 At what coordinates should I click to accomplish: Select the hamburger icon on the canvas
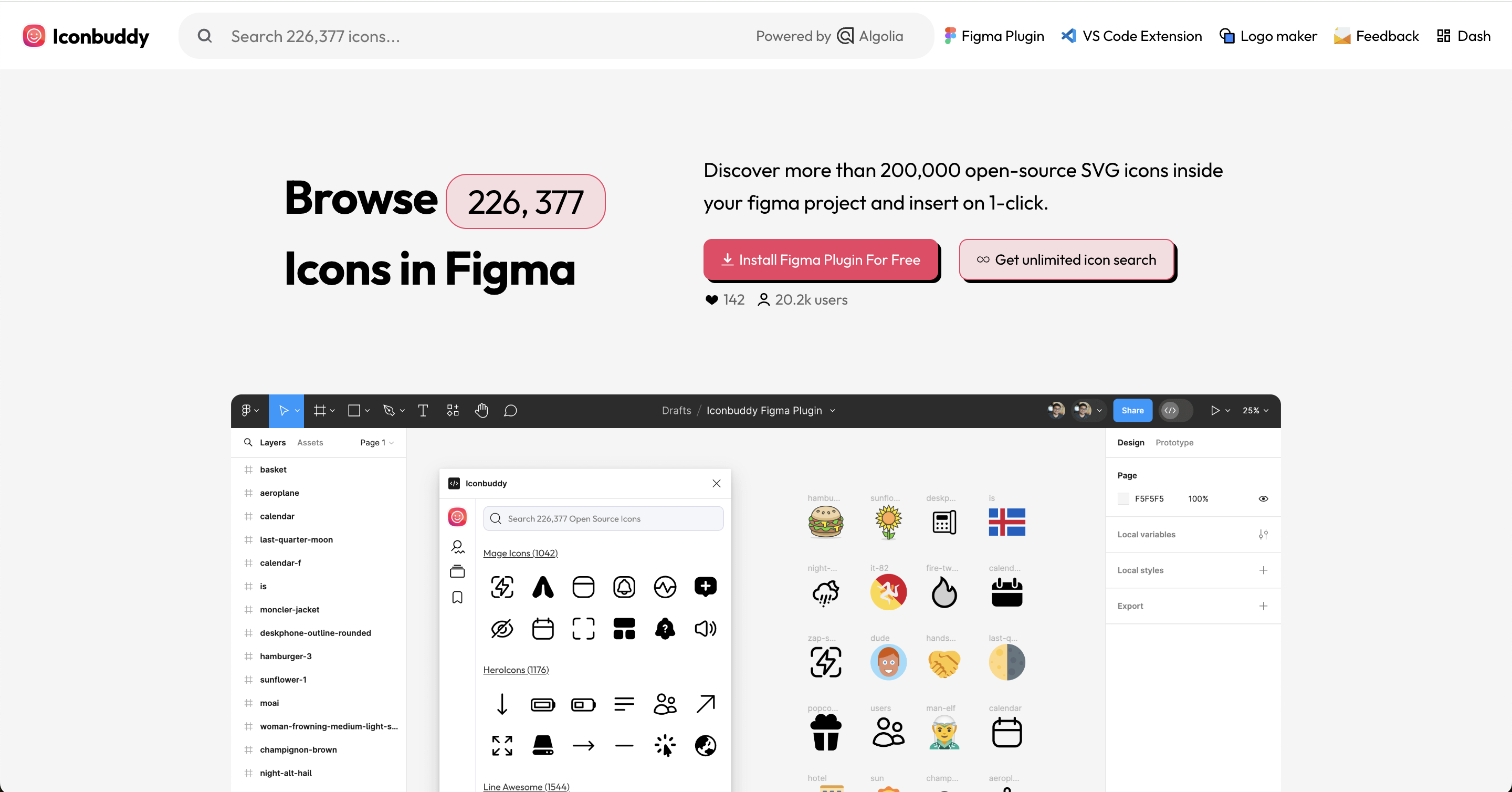pos(826,522)
